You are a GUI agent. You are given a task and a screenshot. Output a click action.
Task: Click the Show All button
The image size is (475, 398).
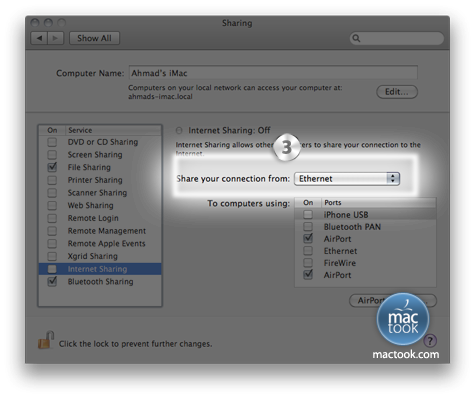pos(94,38)
